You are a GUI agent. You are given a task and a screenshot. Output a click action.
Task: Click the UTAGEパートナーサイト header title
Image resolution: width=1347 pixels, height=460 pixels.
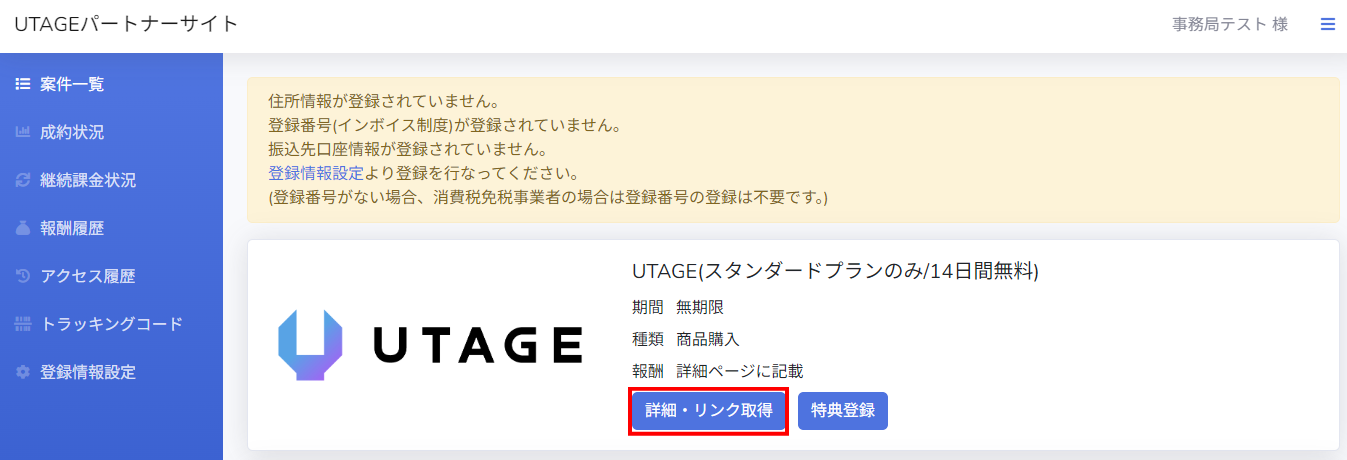(126, 24)
